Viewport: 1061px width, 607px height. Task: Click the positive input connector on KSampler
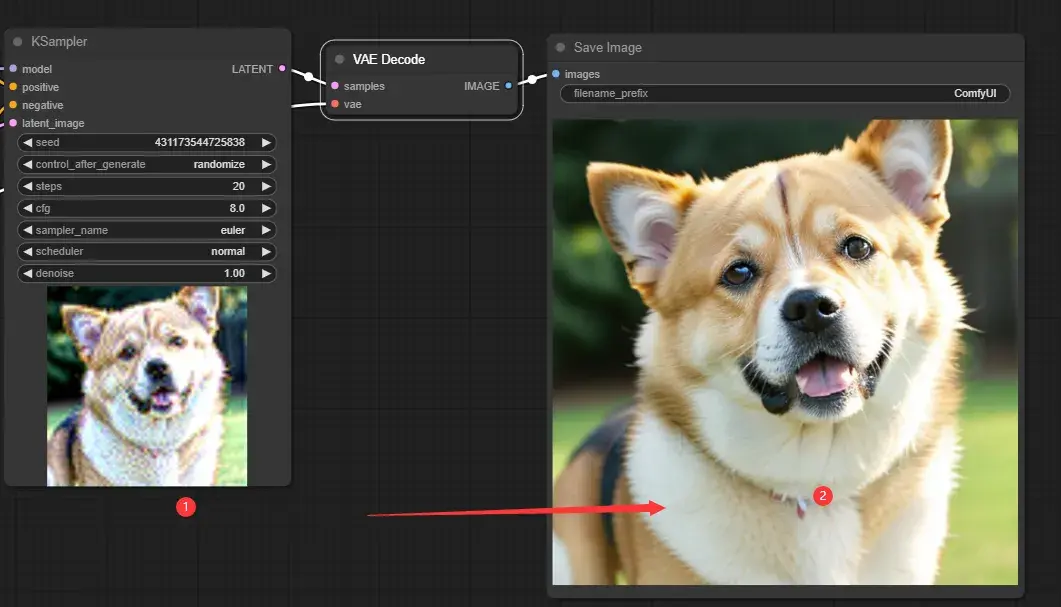pyautogui.click(x=13, y=87)
